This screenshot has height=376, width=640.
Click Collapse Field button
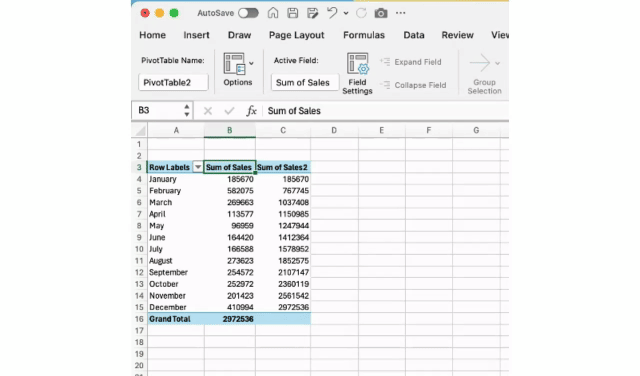(413, 85)
